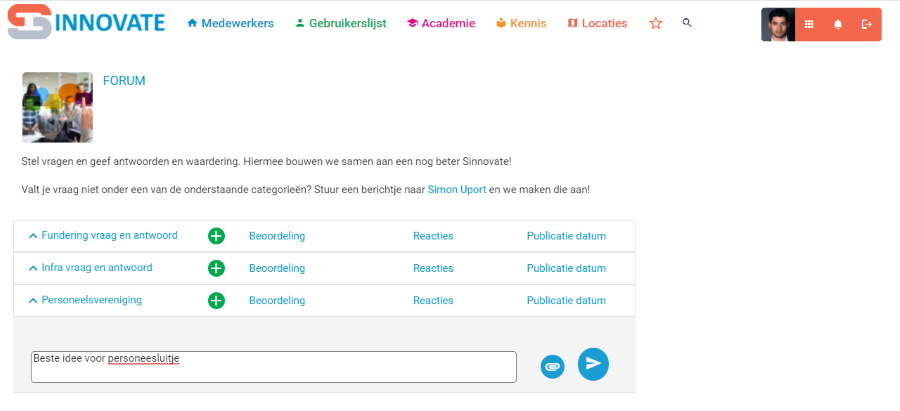Screen dimensions: 900x411
Task: Show notifications via bell icon
Action: [838, 25]
